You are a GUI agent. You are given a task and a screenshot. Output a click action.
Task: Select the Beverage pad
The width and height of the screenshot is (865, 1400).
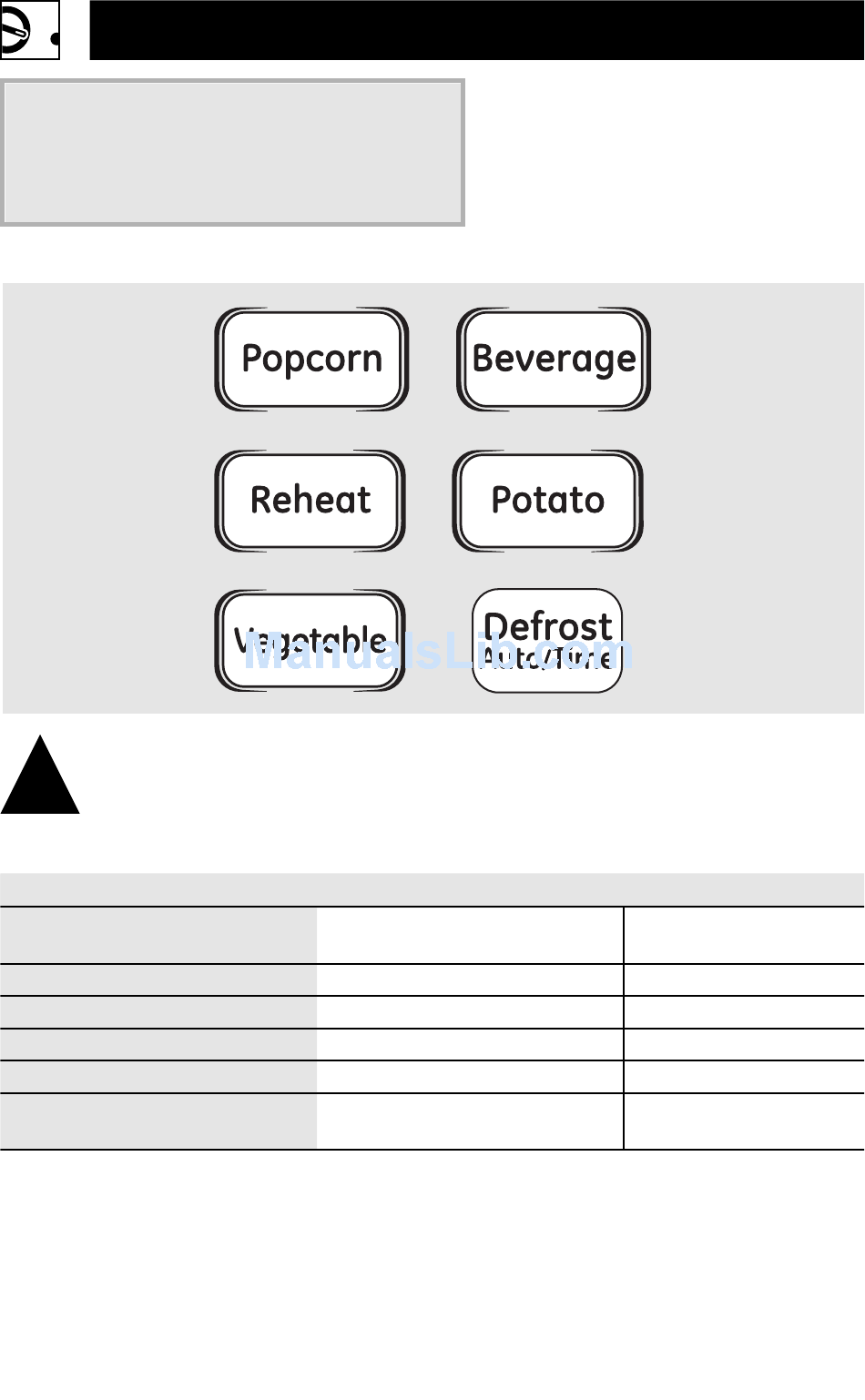click(x=554, y=360)
